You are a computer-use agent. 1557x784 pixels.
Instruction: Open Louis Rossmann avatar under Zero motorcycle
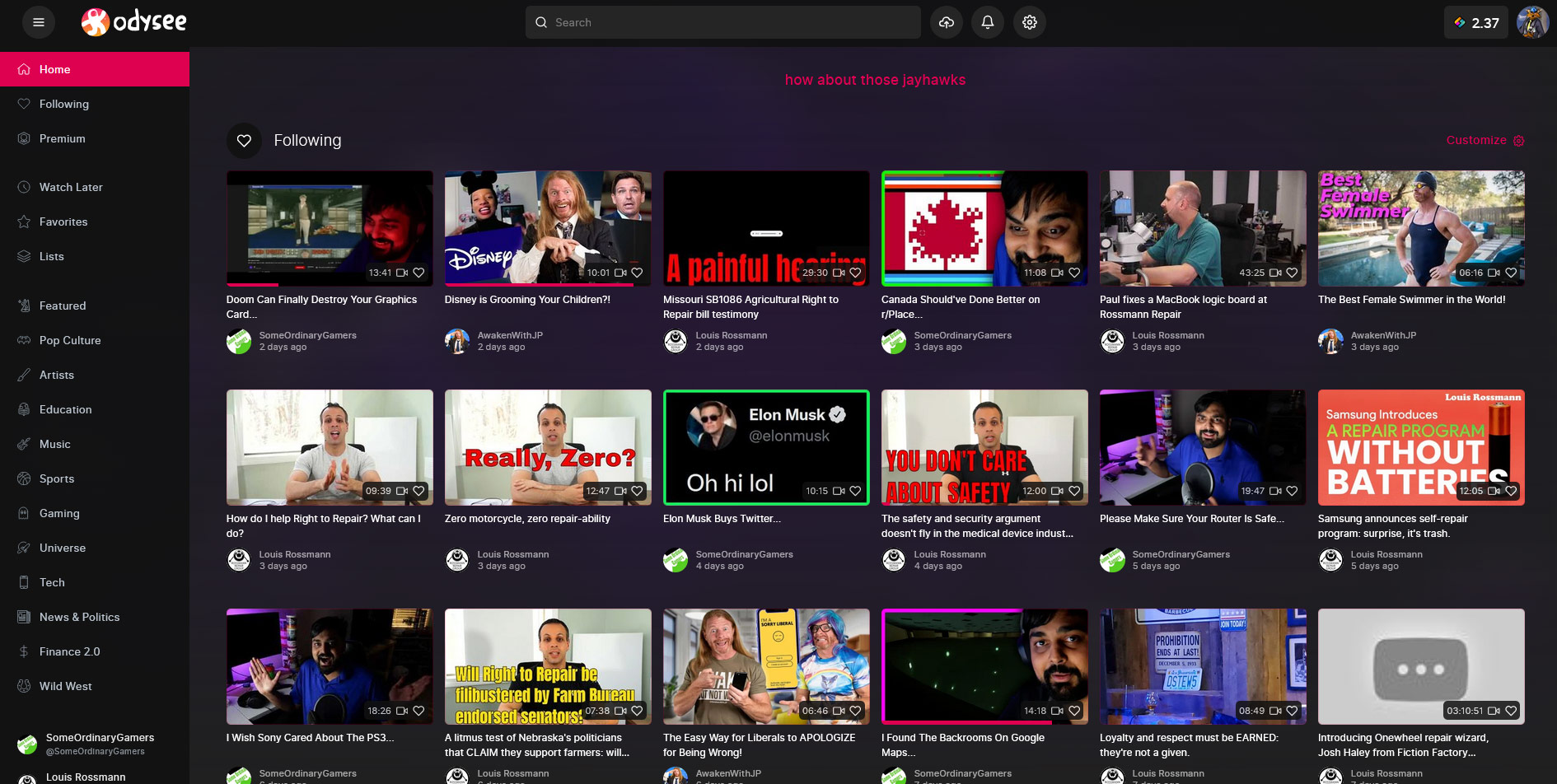pos(457,560)
